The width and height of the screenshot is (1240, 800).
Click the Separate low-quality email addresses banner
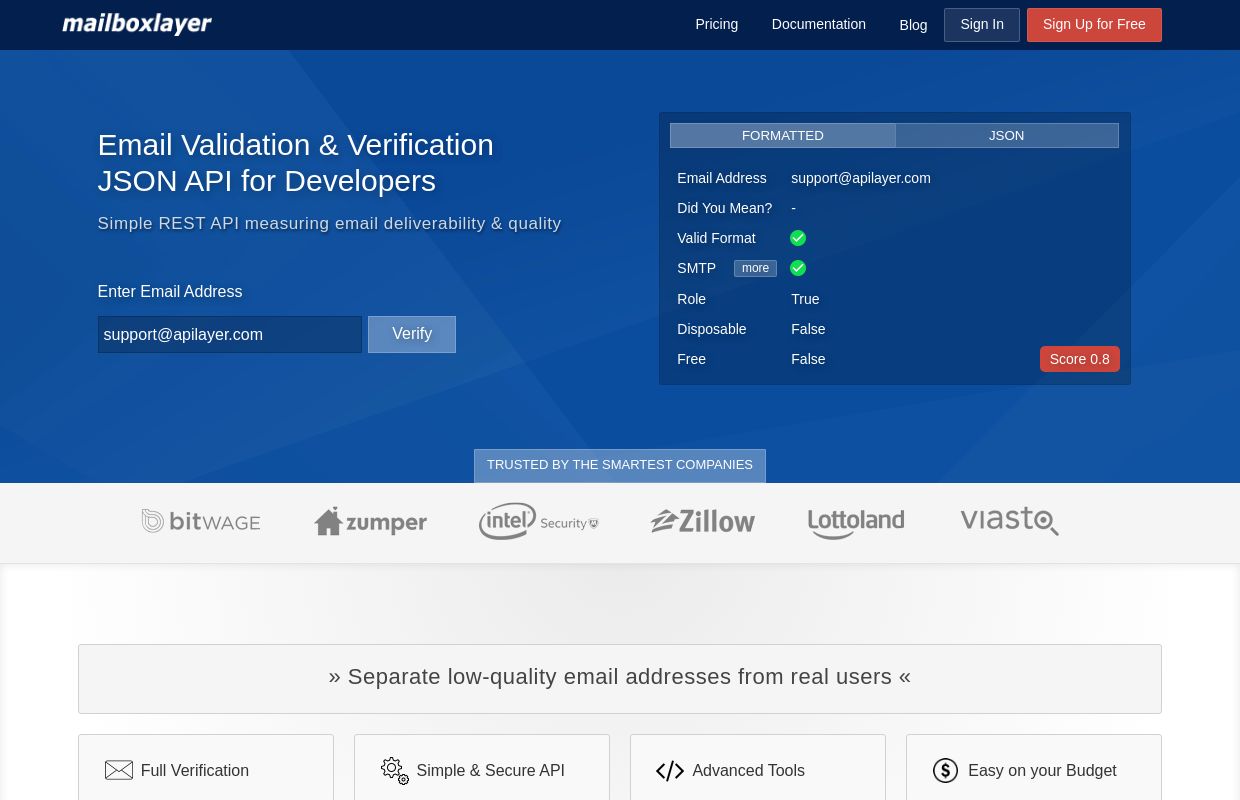point(620,677)
